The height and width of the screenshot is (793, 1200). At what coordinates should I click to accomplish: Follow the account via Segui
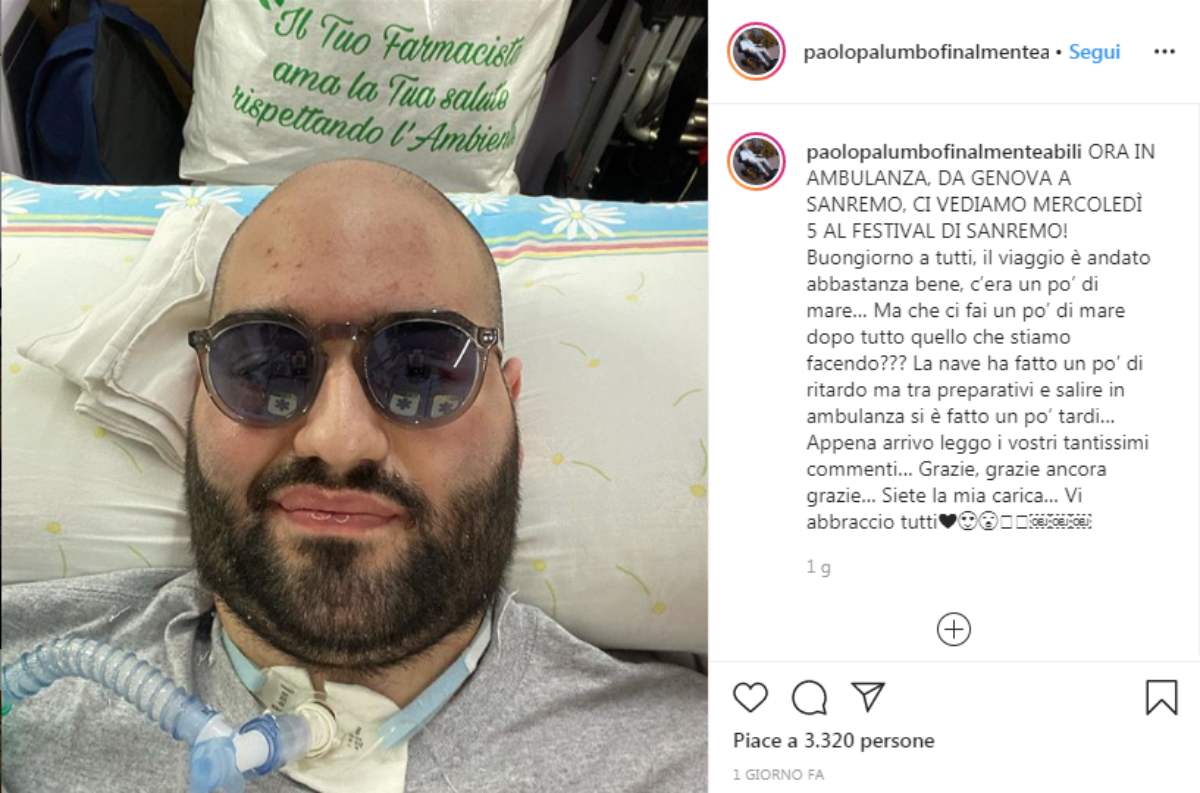click(1093, 52)
